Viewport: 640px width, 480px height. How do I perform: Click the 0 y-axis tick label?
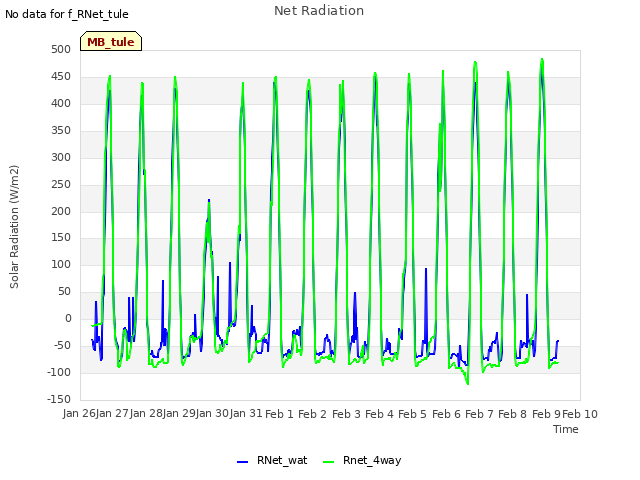68,318
